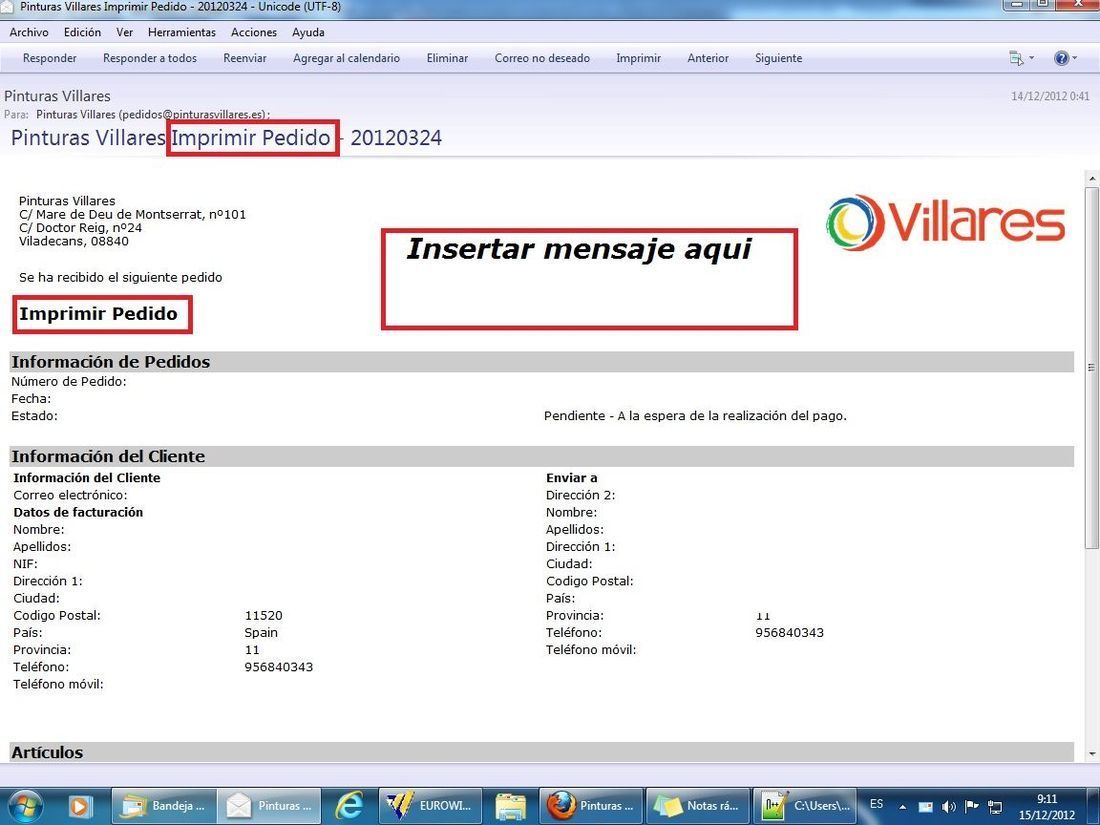Viewport: 1100px width, 825px height.
Task: Switch to the Firefox Pinturas window
Action: tap(591, 806)
